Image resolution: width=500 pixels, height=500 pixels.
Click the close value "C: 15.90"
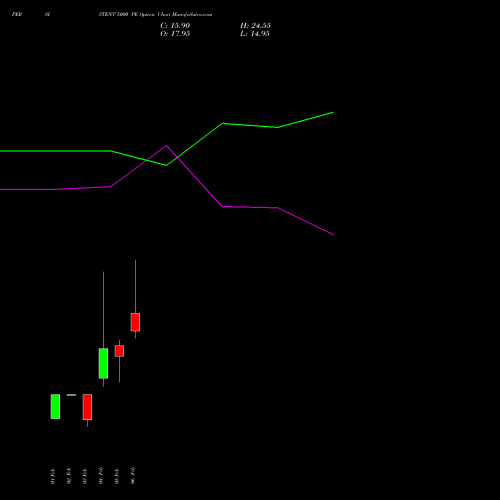click(175, 26)
